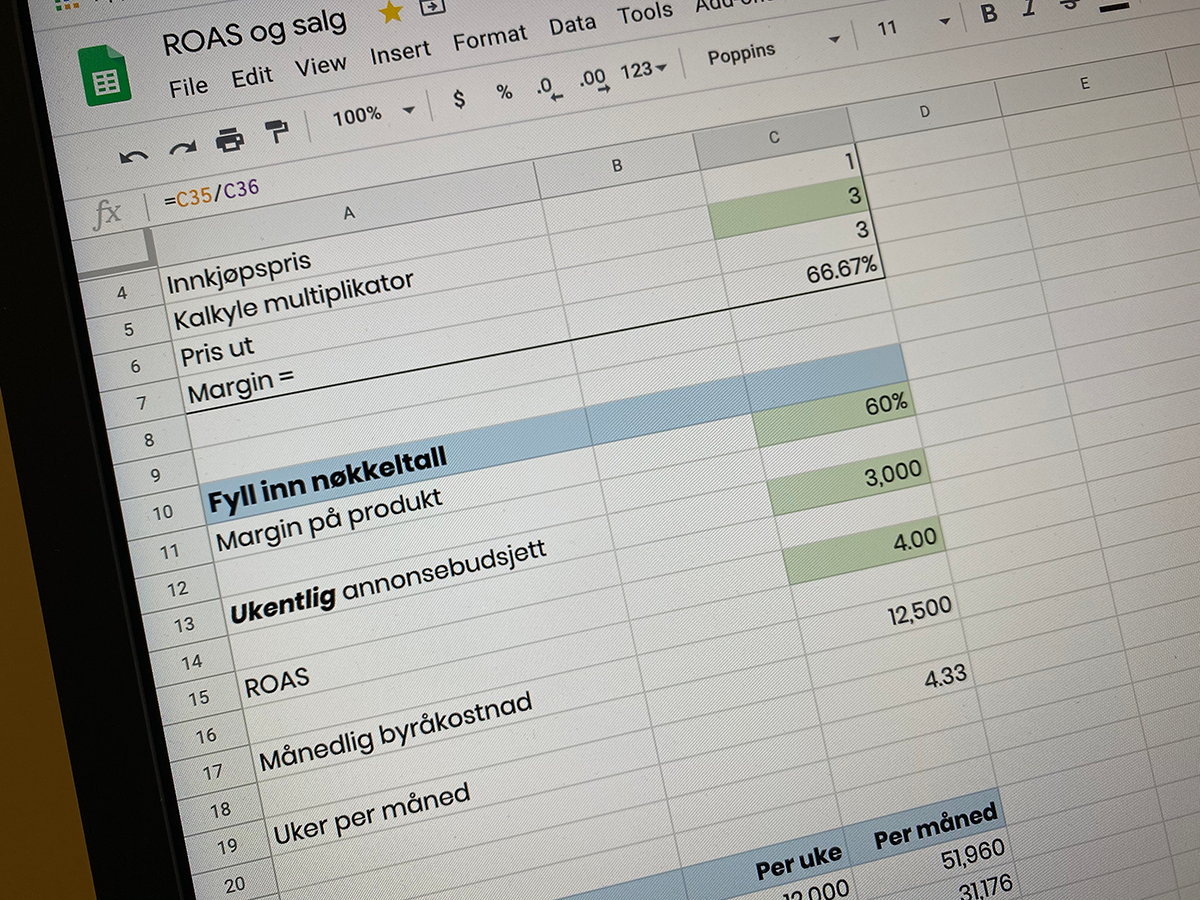The height and width of the screenshot is (900, 1200).
Task: Click the move to folder icon
Action: (x=432, y=7)
